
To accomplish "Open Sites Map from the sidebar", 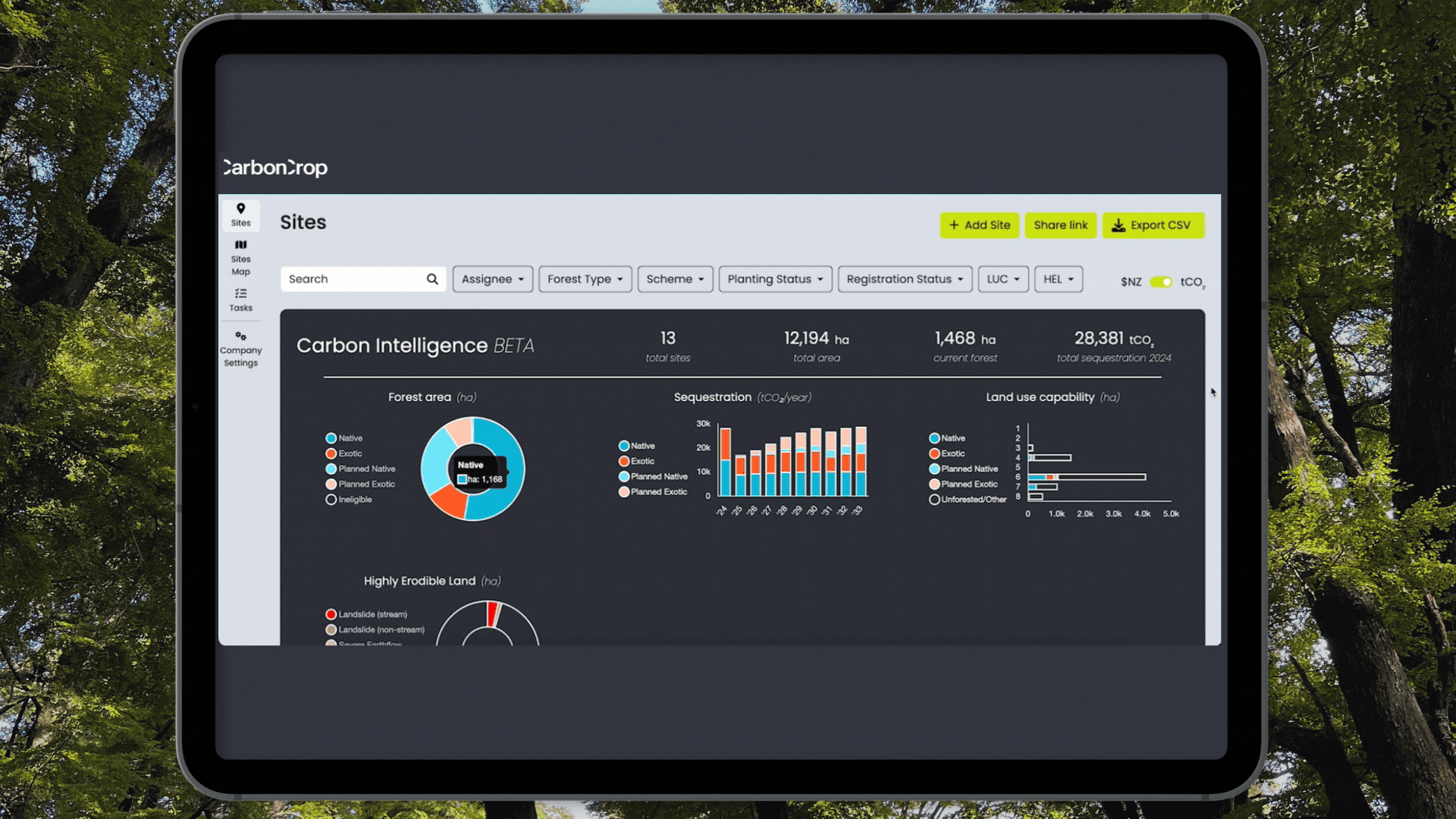I will click(x=240, y=258).
